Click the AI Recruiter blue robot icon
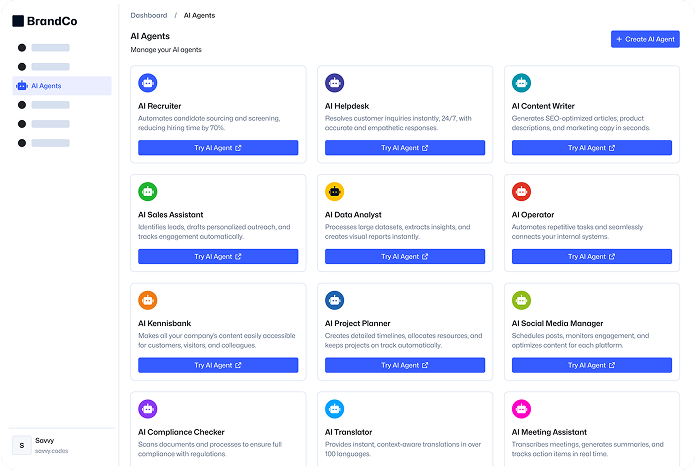 point(148,83)
